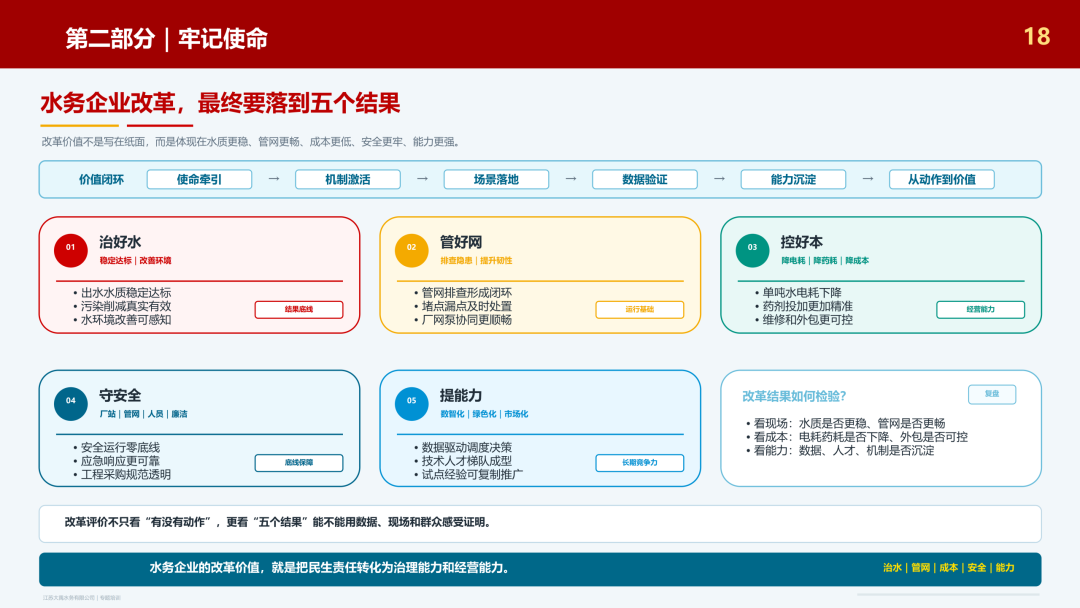Click the page number 18
This screenshot has height=608, width=1080.
[1037, 36]
